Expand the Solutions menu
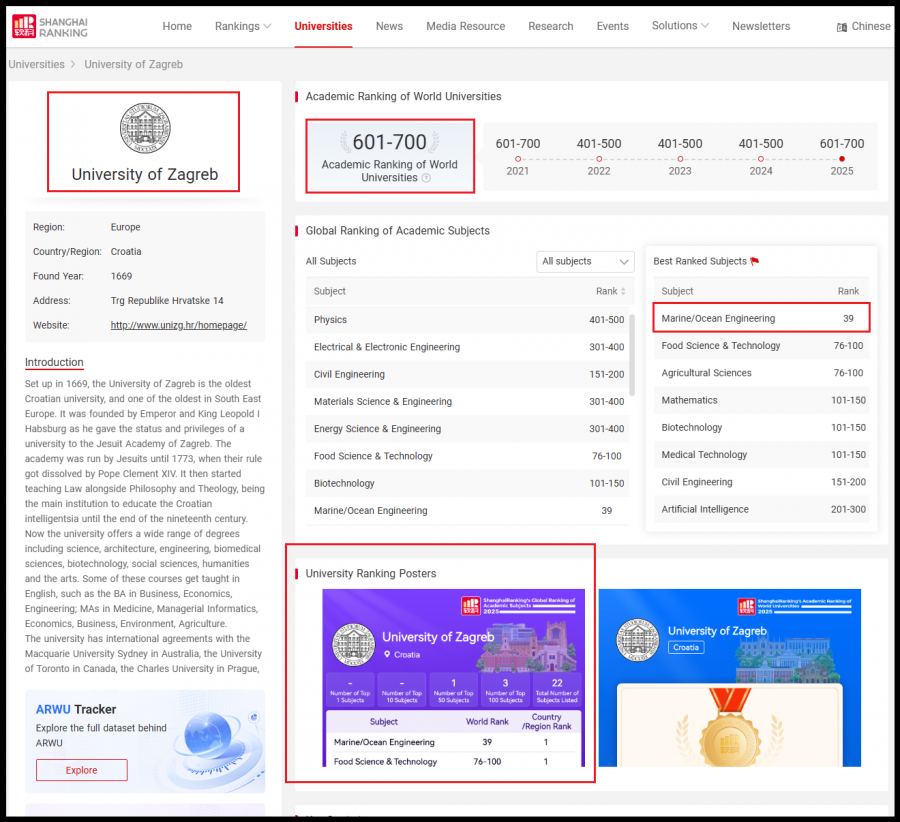This screenshot has width=900, height=822. click(x=680, y=26)
